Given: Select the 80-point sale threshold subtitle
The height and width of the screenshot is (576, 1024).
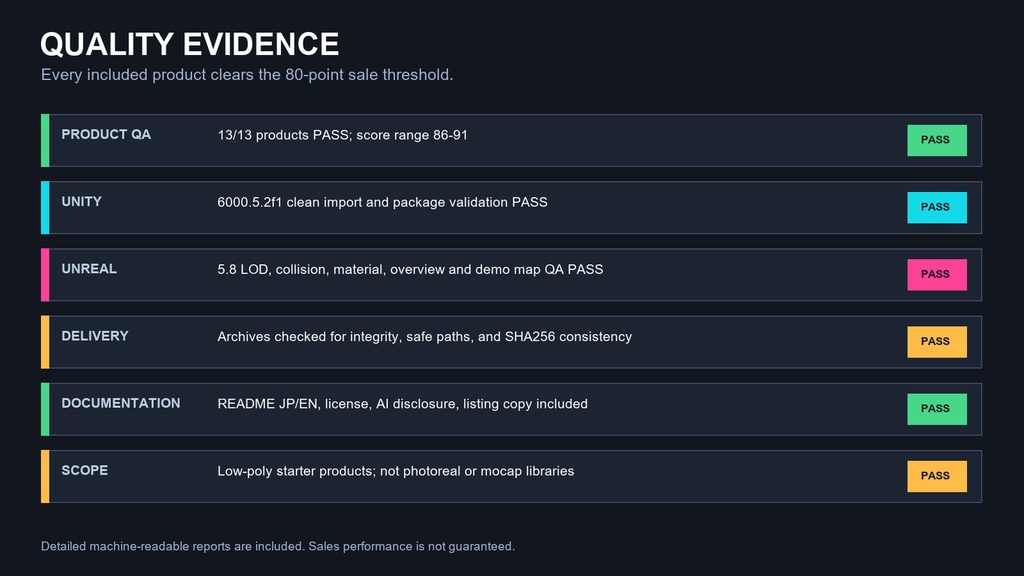Looking at the screenshot, I should point(247,75).
